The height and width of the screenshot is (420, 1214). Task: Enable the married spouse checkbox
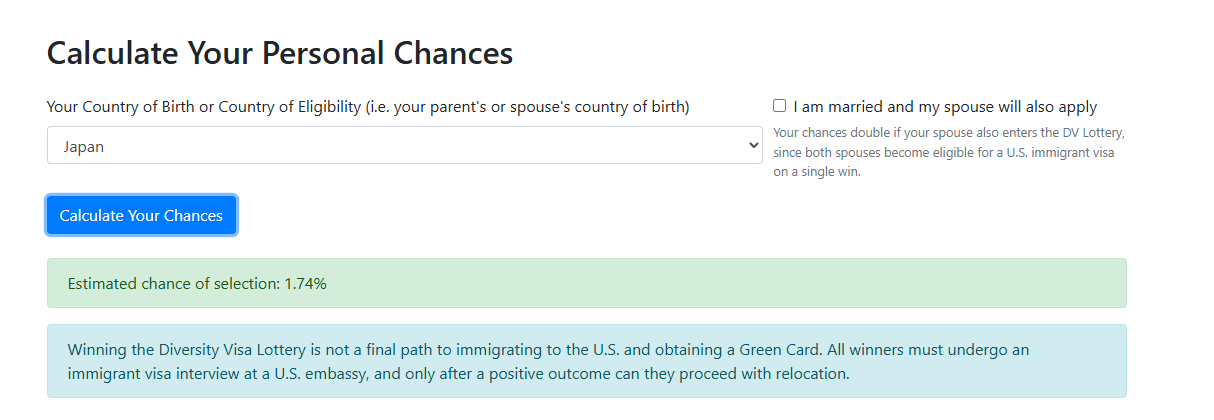coord(780,106)
